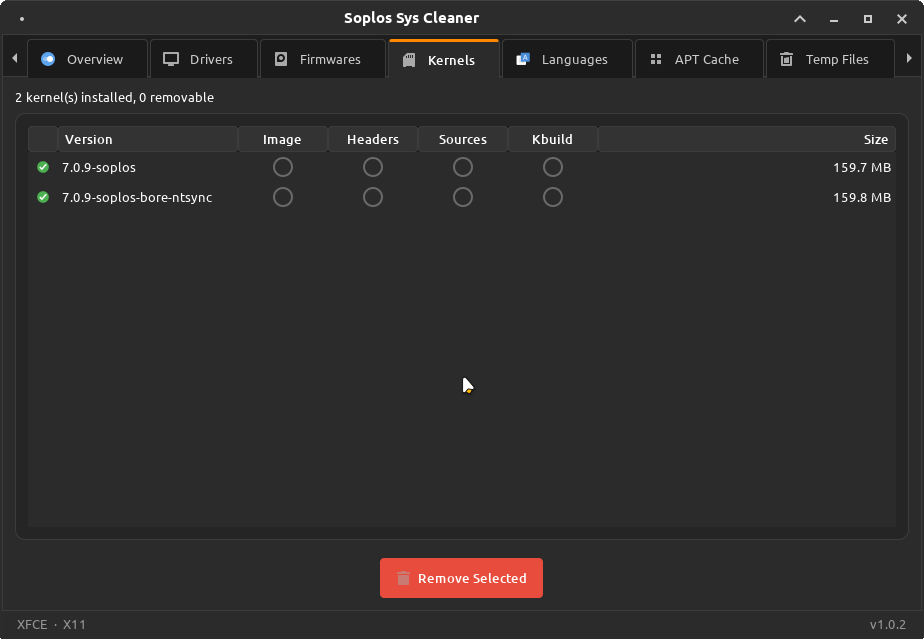924x639 pixels.
Task: Toggle Kbuild for 7.0.9-soplos-bore-ntsync kernel
Action: pos(553,197)
